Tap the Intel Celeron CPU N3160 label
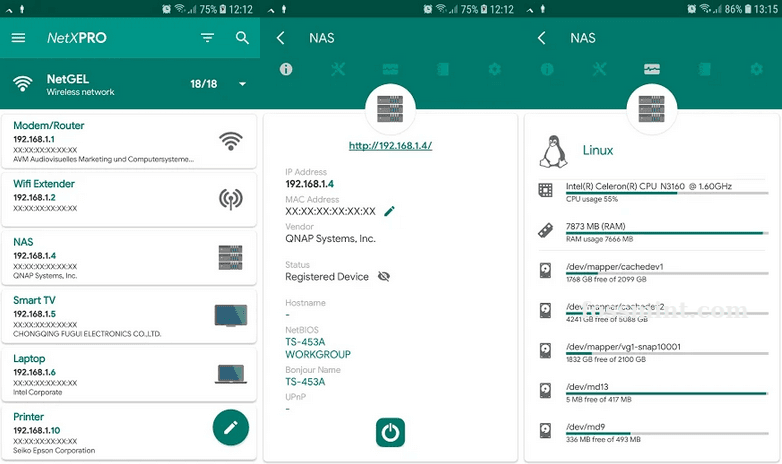This screenshot has height=464, width=782. click(x=649, y=186)
